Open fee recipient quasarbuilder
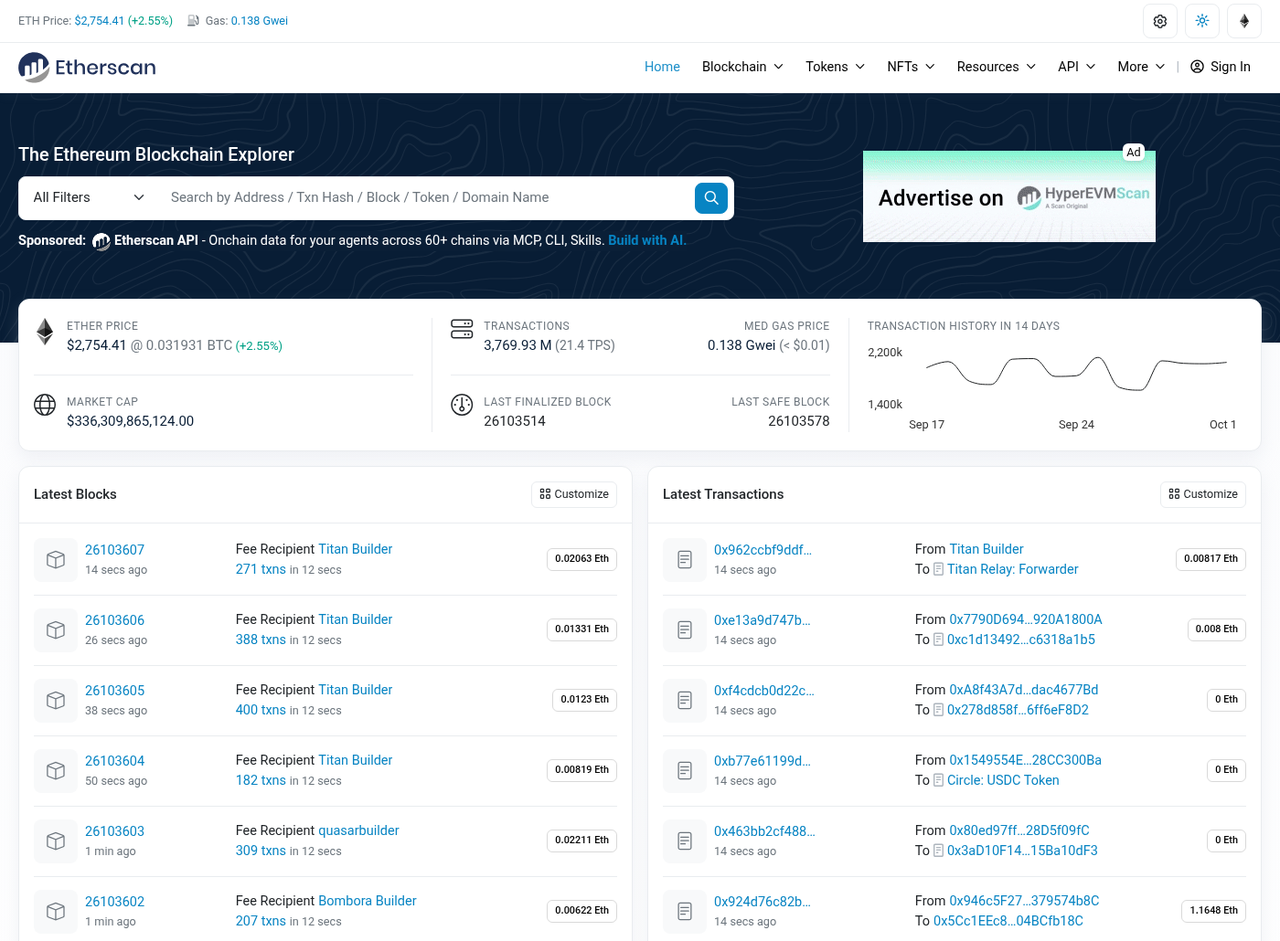 [x=359, y=831]
